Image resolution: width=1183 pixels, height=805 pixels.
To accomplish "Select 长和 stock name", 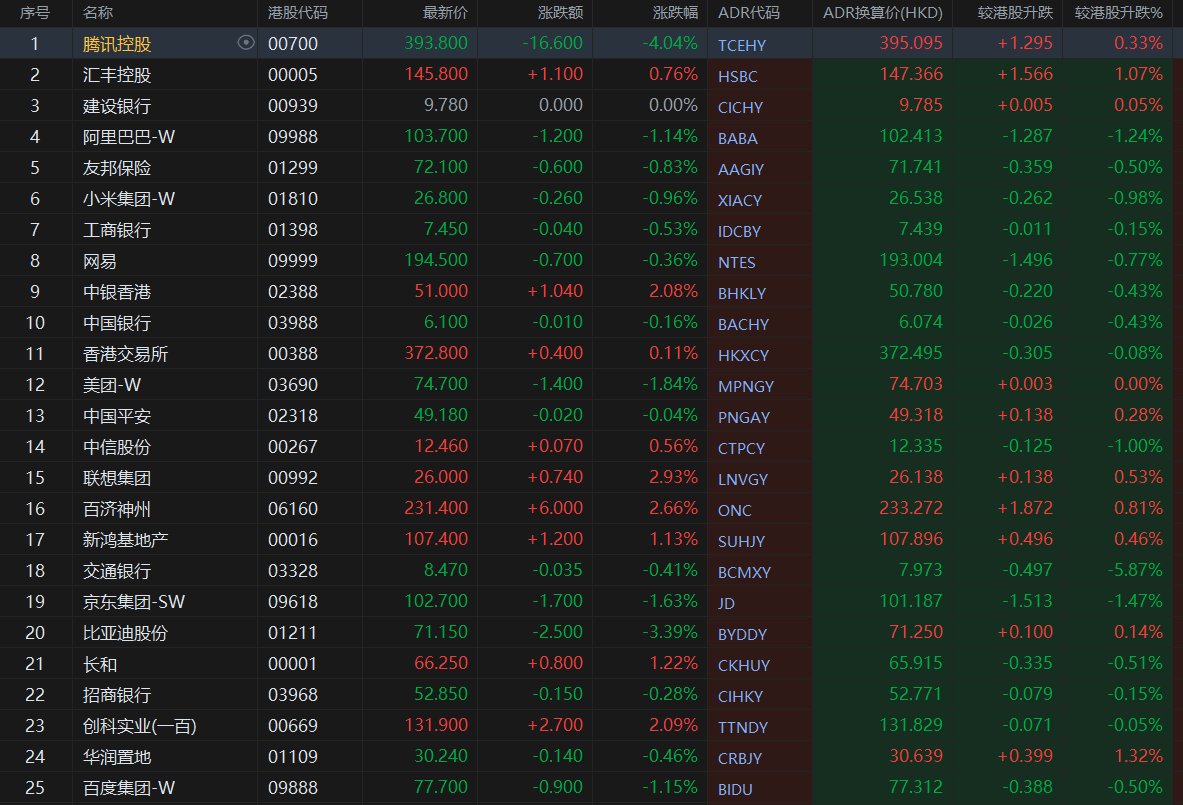I will click(x=100, y=664).
